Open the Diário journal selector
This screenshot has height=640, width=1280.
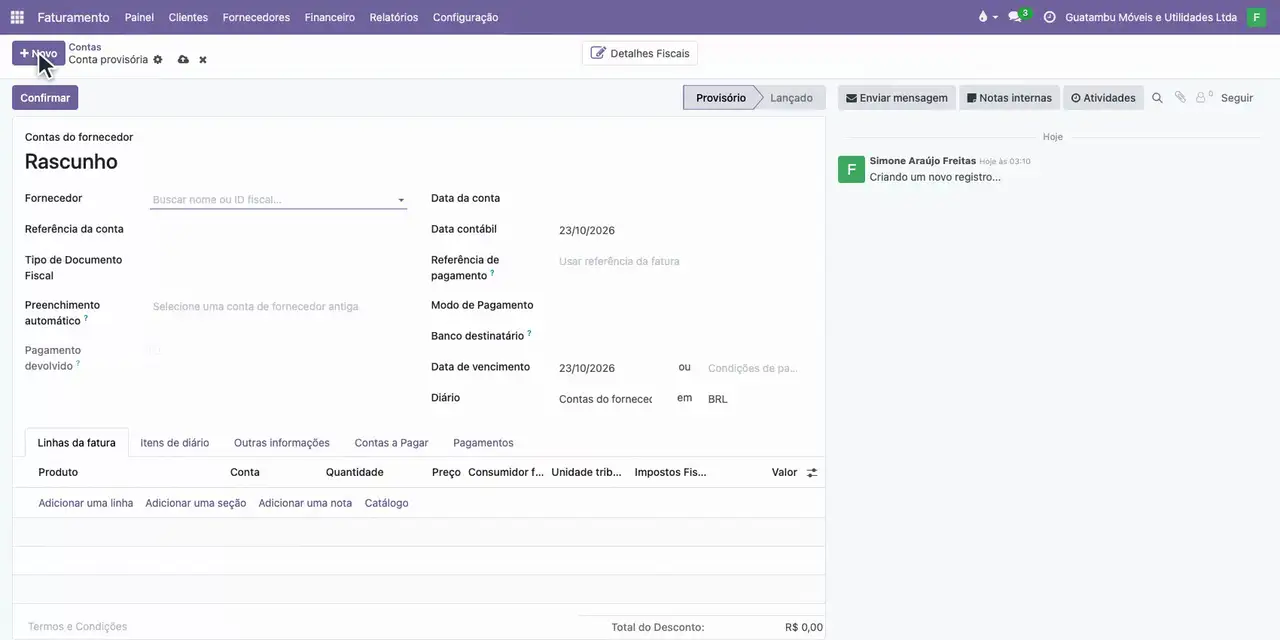coord(606,399)
